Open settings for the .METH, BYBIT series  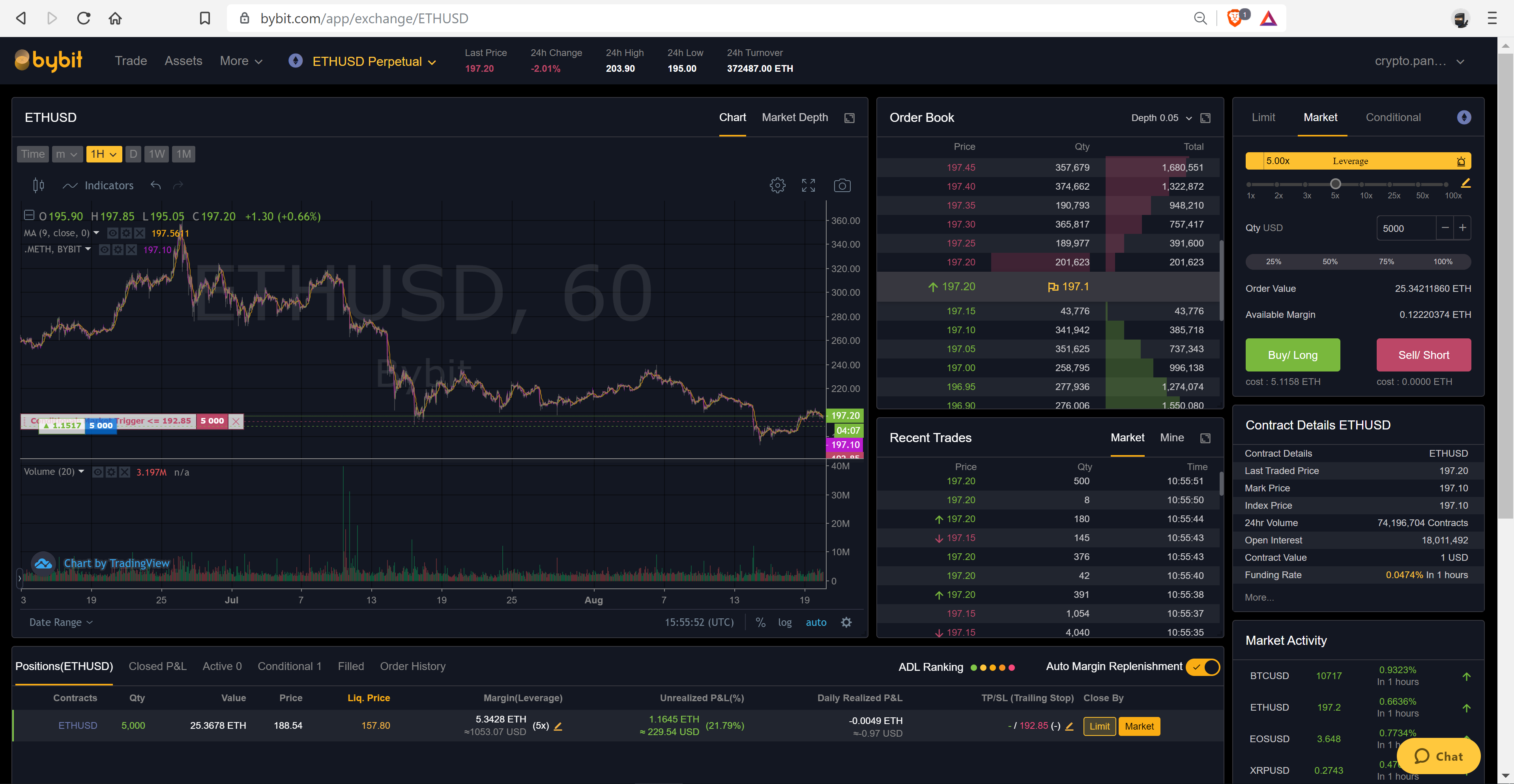(118, 250)
